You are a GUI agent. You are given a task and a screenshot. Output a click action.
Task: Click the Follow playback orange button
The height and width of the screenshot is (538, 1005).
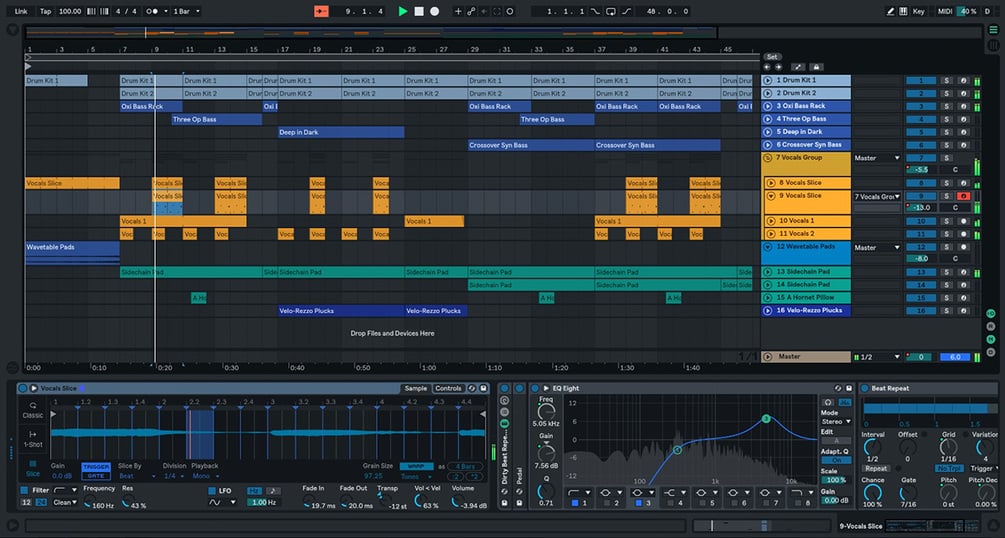321,12
